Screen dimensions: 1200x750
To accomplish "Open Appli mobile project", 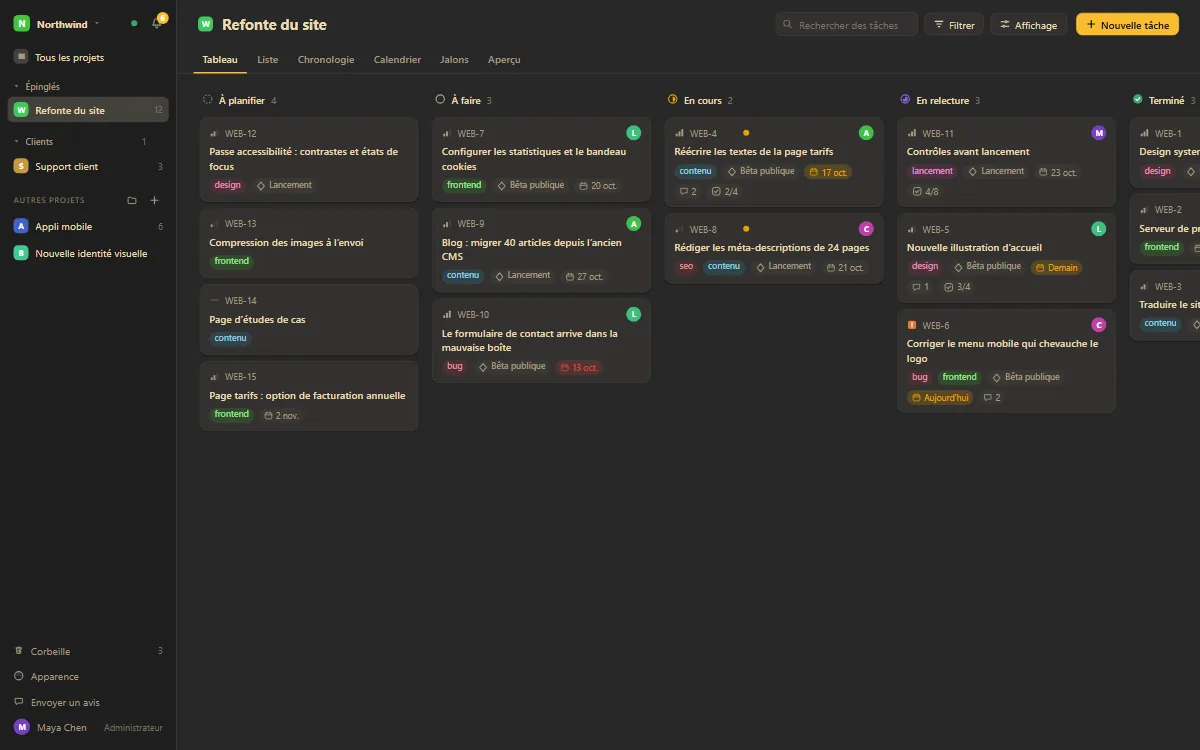I will (89, 226).
